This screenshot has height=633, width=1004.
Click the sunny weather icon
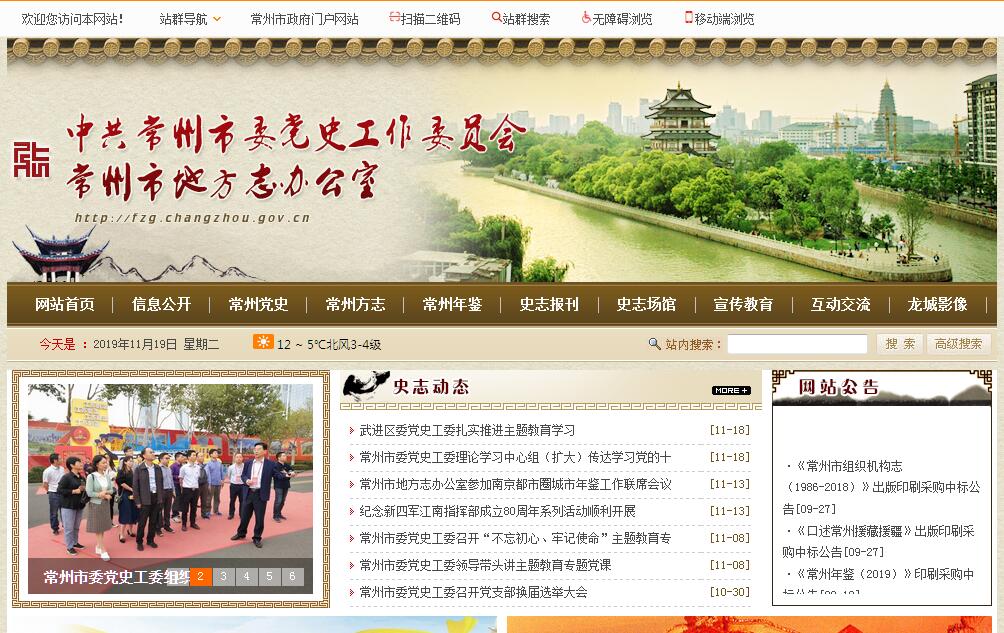pyautogui.click(x=263, y=342)
